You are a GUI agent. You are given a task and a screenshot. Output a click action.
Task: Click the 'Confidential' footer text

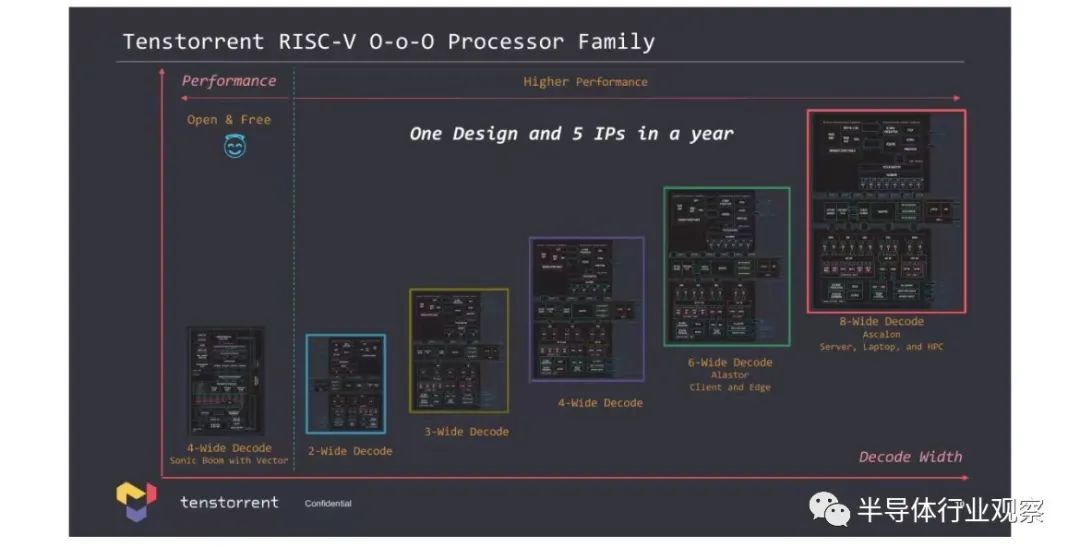(328, 504)
